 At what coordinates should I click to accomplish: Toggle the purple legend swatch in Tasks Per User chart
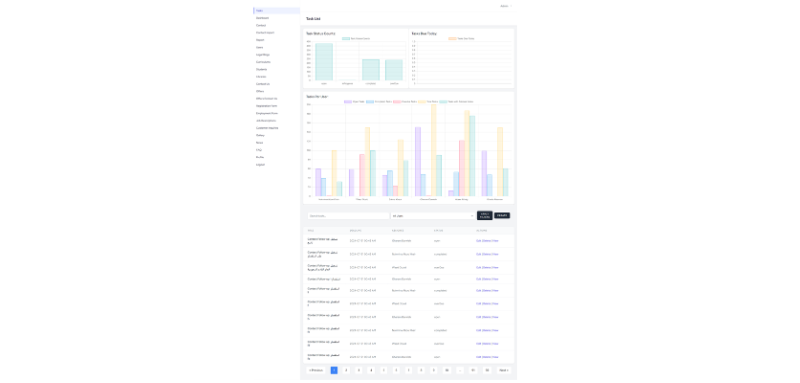(347, 101)
